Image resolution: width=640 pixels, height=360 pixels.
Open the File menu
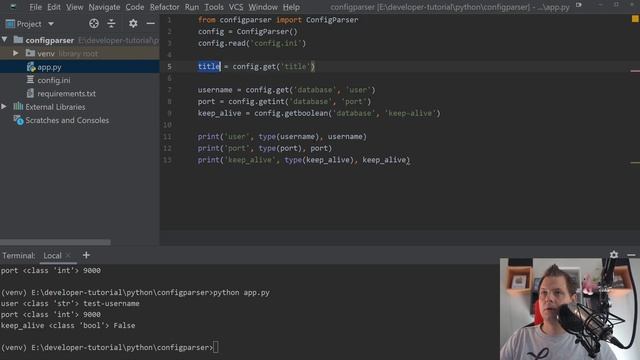(36, 7)
